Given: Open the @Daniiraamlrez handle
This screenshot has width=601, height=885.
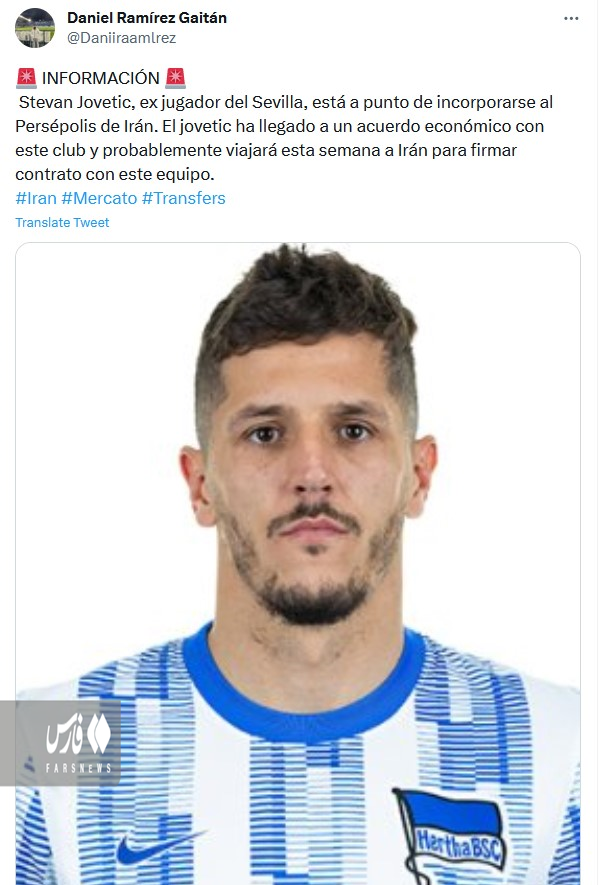Looking at the screenshot, I should coord(121,38).
